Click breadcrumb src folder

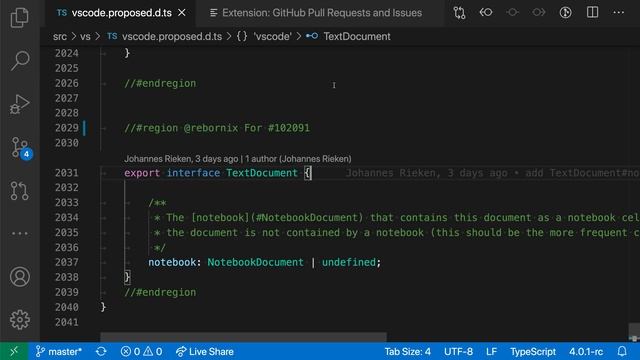pos(60,36)
